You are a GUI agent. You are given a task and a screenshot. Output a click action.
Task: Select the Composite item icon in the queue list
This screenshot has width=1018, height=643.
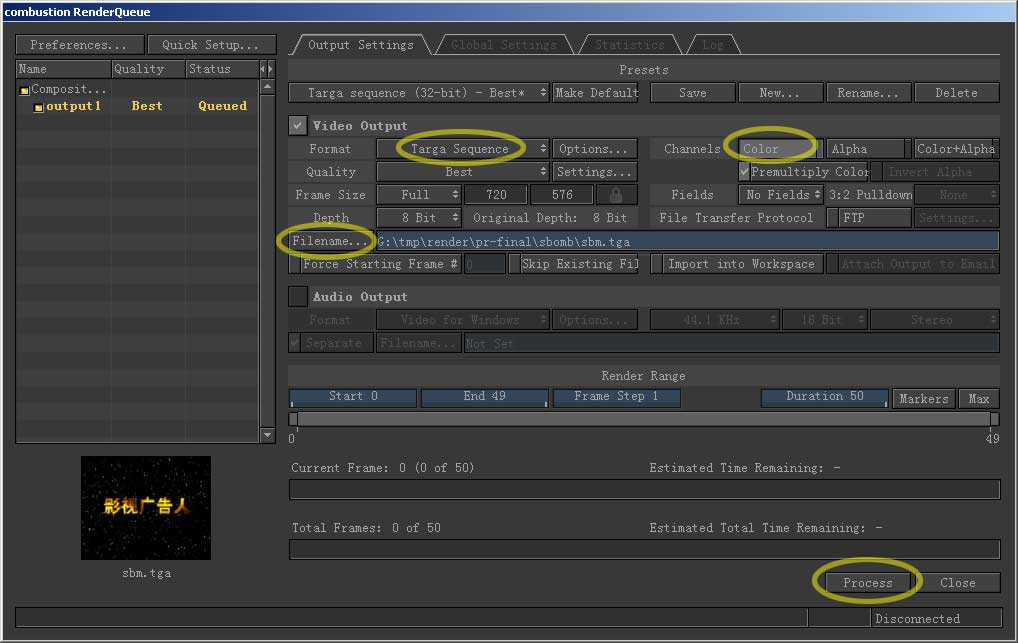(24, 91)
